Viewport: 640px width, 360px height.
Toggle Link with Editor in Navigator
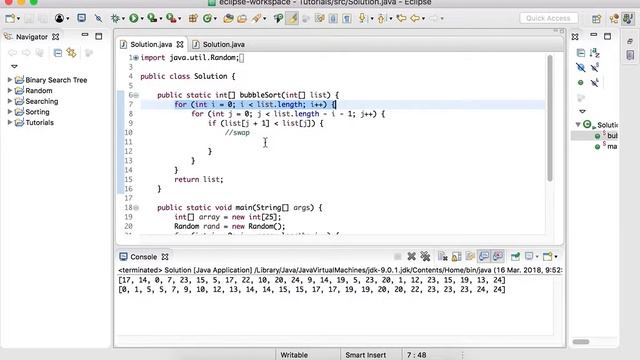72,53
